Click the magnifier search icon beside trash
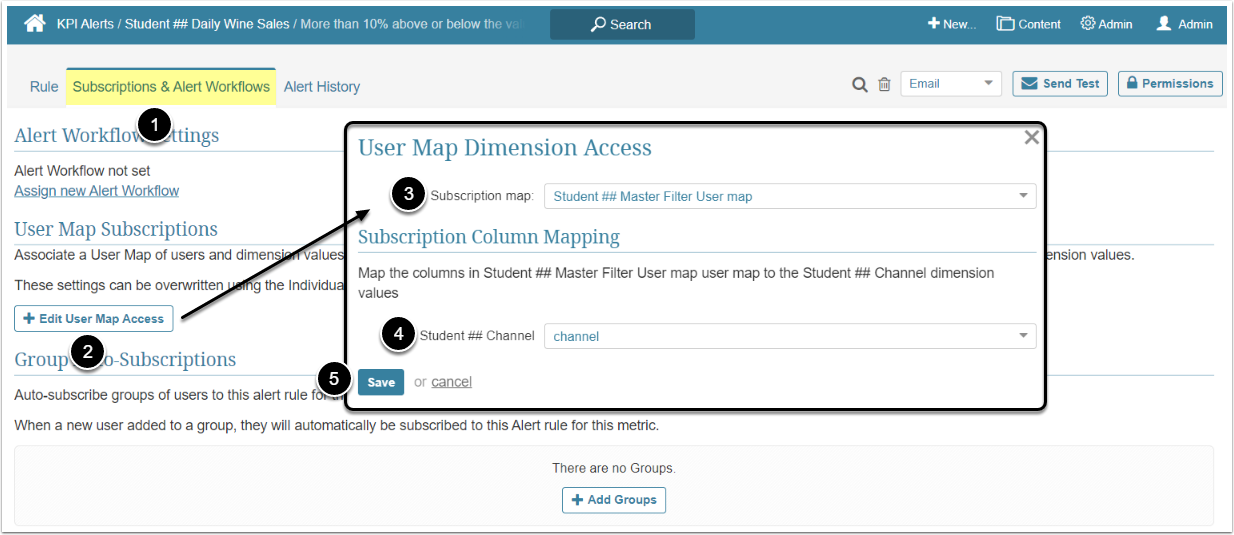Viewport: 1234px width, 535px height. (860, 85)
